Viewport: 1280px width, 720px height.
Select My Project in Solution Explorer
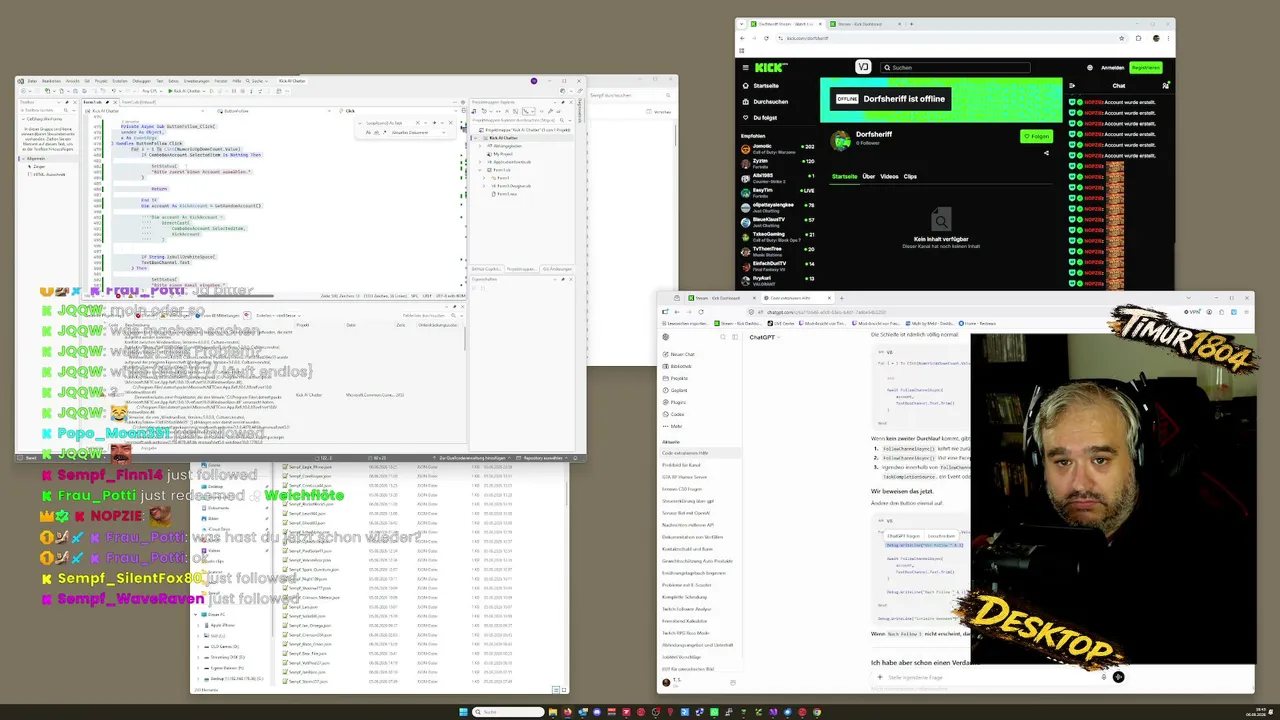(x=503, y=154)
